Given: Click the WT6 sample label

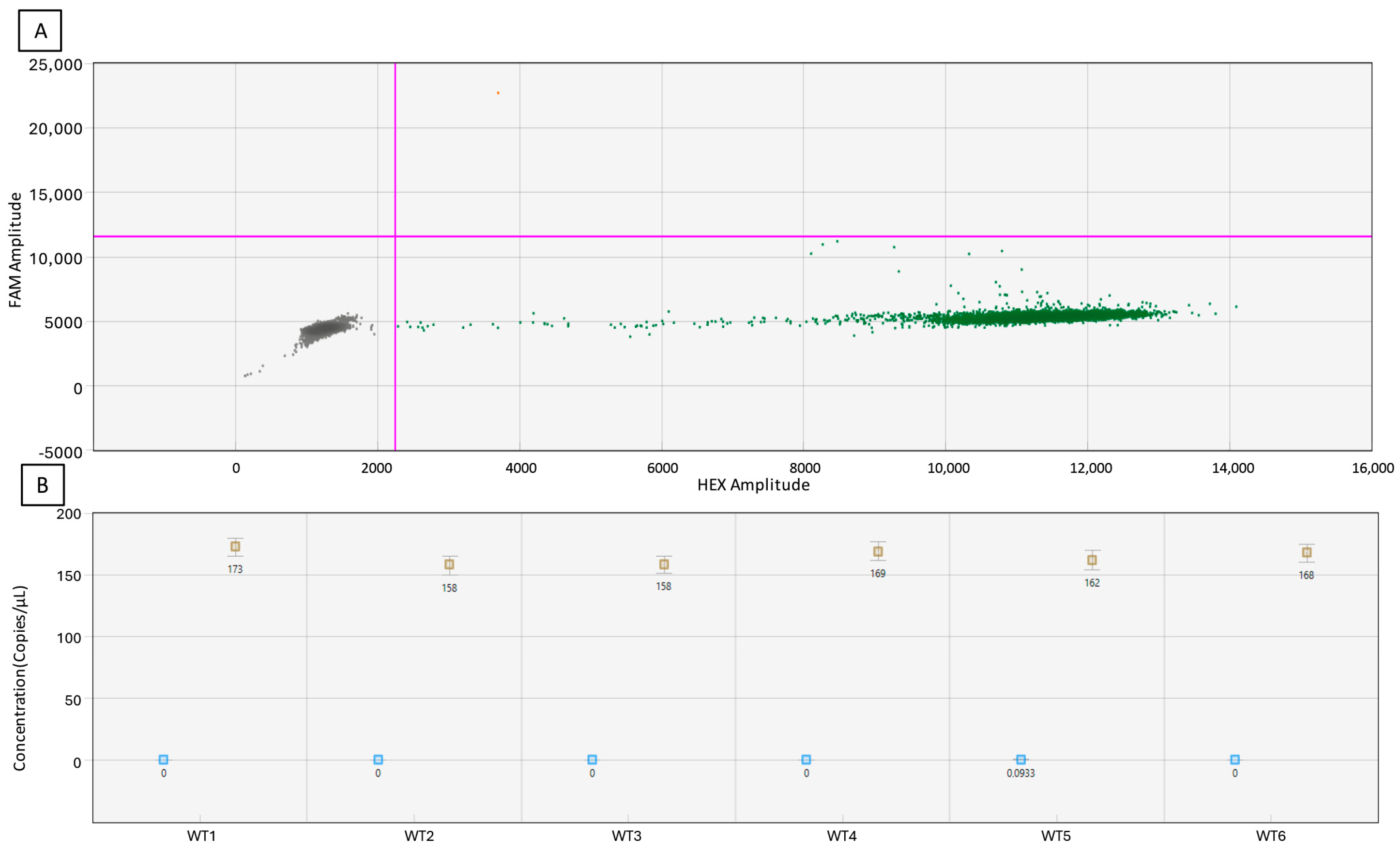Looking at the screenshot, I should 1270,836.
